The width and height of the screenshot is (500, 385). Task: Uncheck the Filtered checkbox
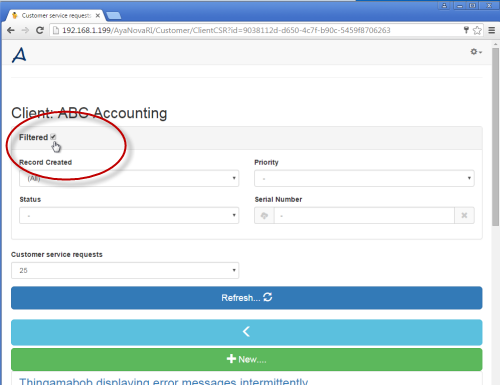pos(53,137)
